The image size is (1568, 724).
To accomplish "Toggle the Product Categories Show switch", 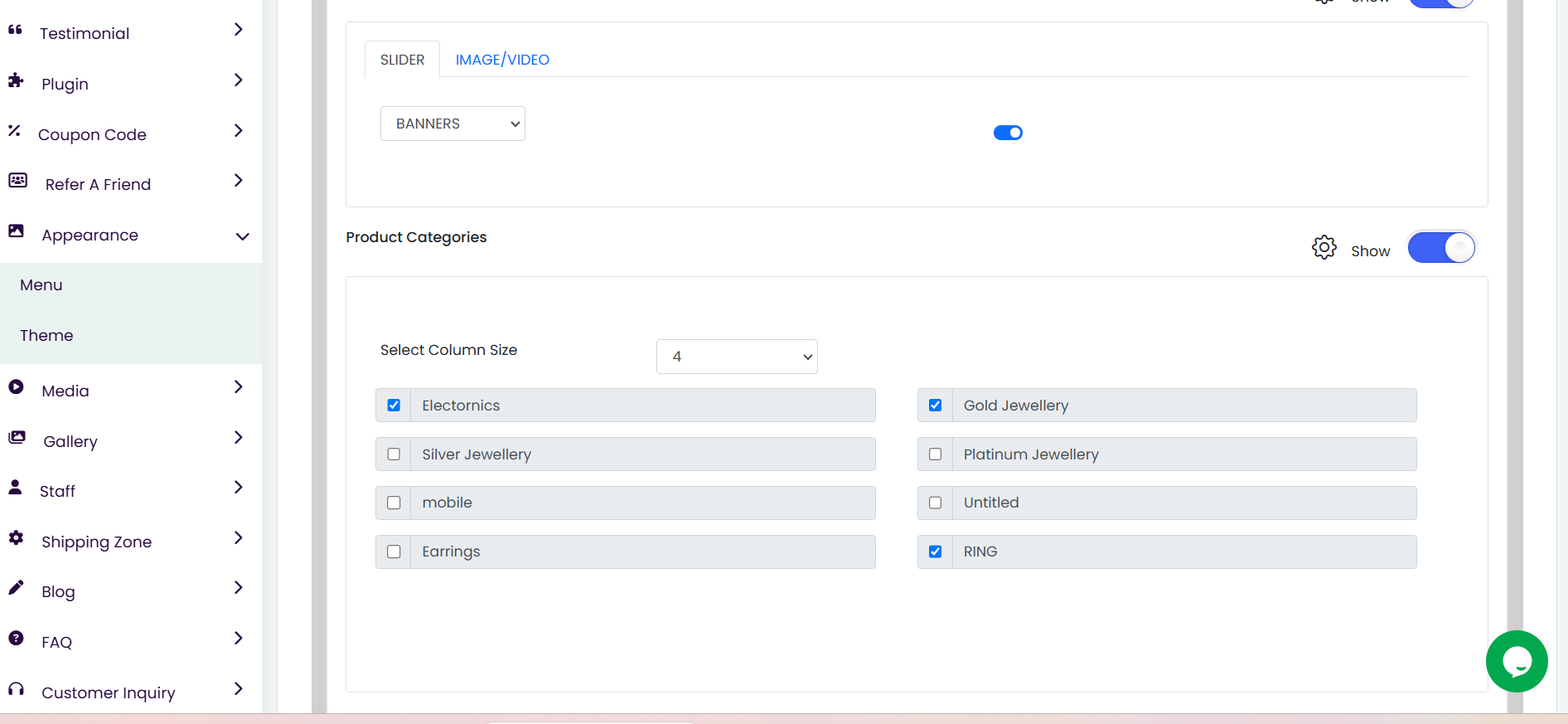I will pos(1441,247).
